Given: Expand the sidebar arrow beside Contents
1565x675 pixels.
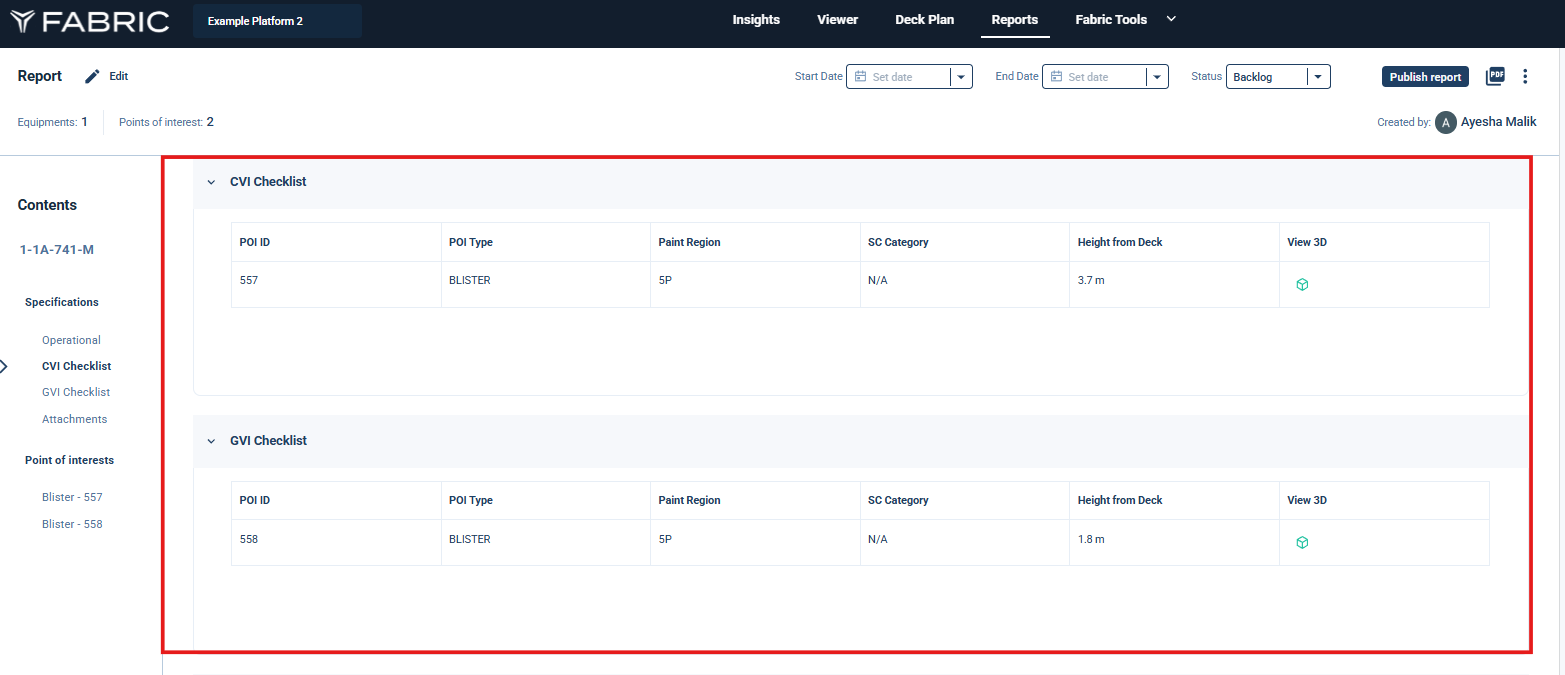Looking at the screenshot, I should pyautogui.click(x=4, y=366).
